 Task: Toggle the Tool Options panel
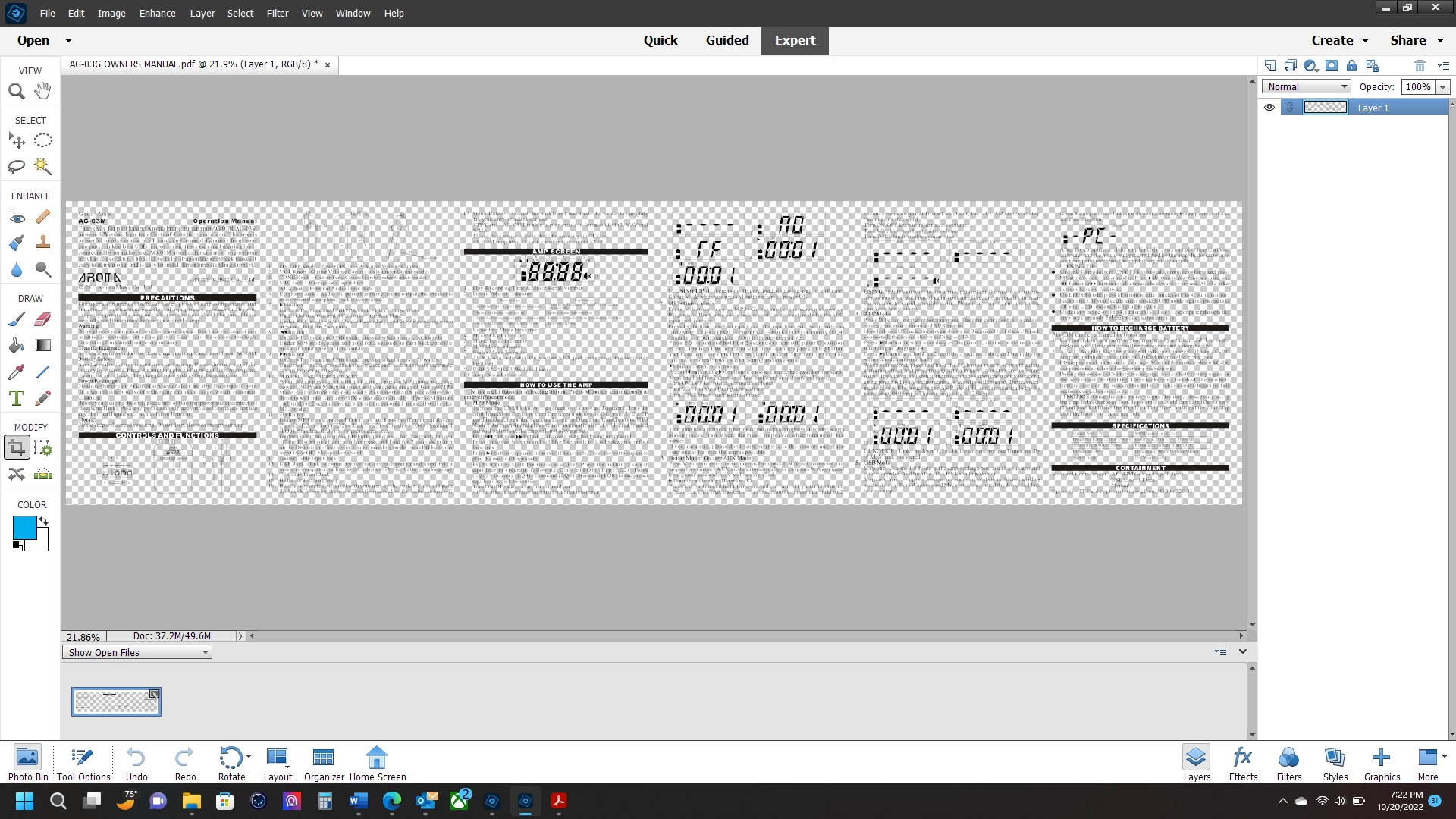[83, 762]
